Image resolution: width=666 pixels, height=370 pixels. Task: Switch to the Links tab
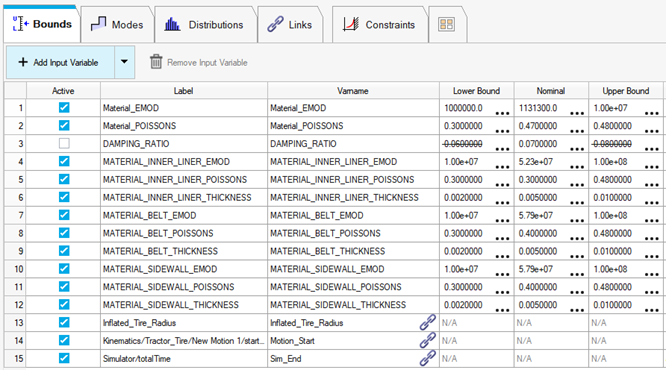(290, 25)
